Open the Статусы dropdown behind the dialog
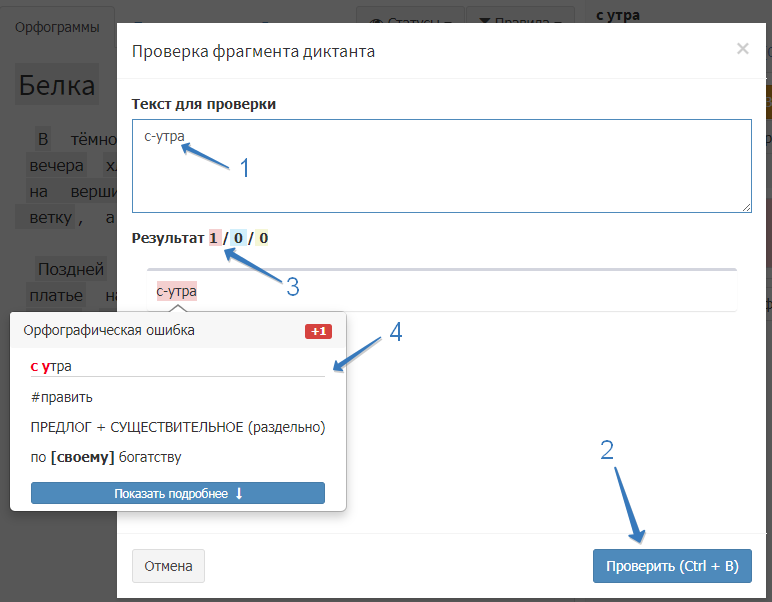772x602 pixels. tap(410, 19)
